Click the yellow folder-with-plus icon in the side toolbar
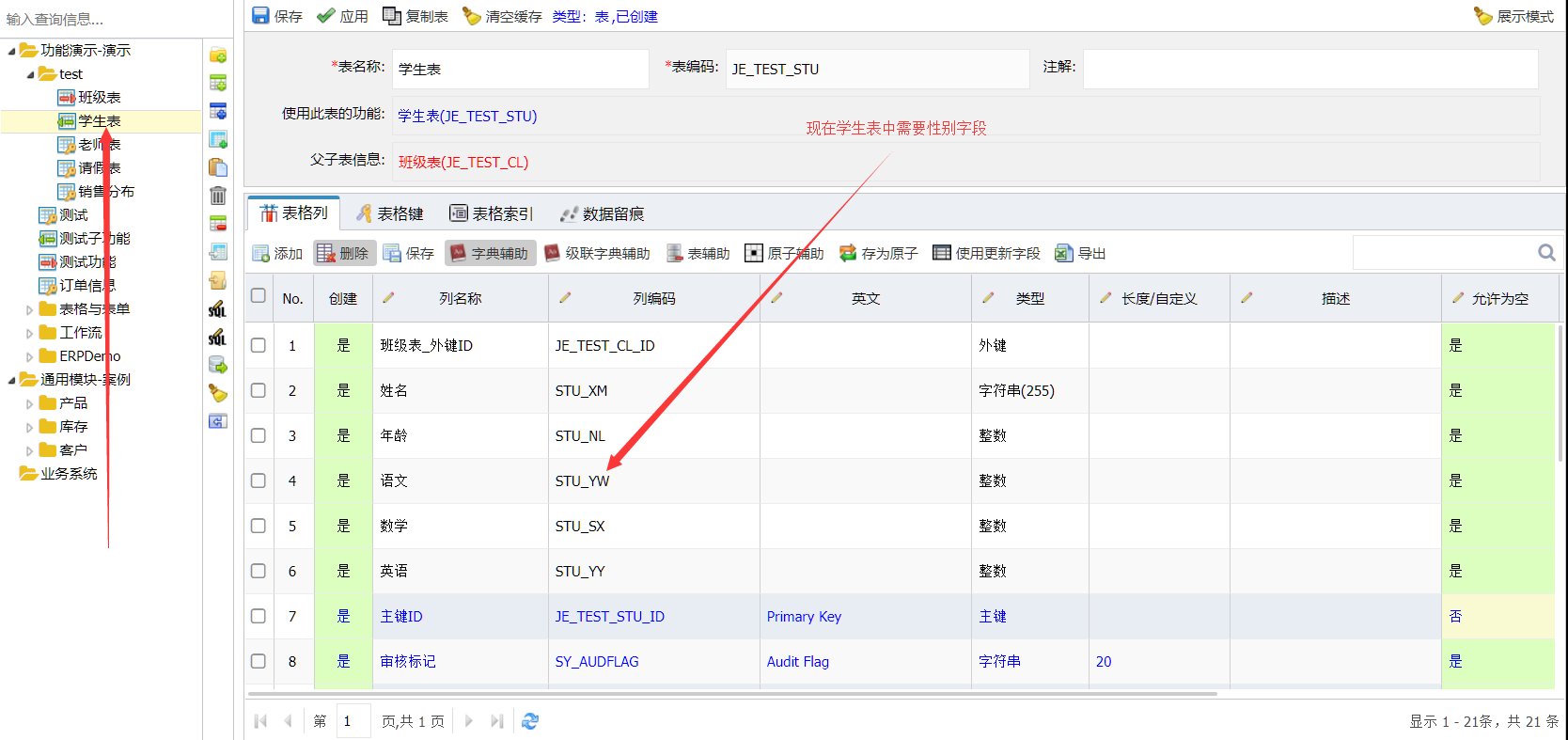Viewport: 1568px width, 740px height. pyautogui.click(x=218, y=55)
